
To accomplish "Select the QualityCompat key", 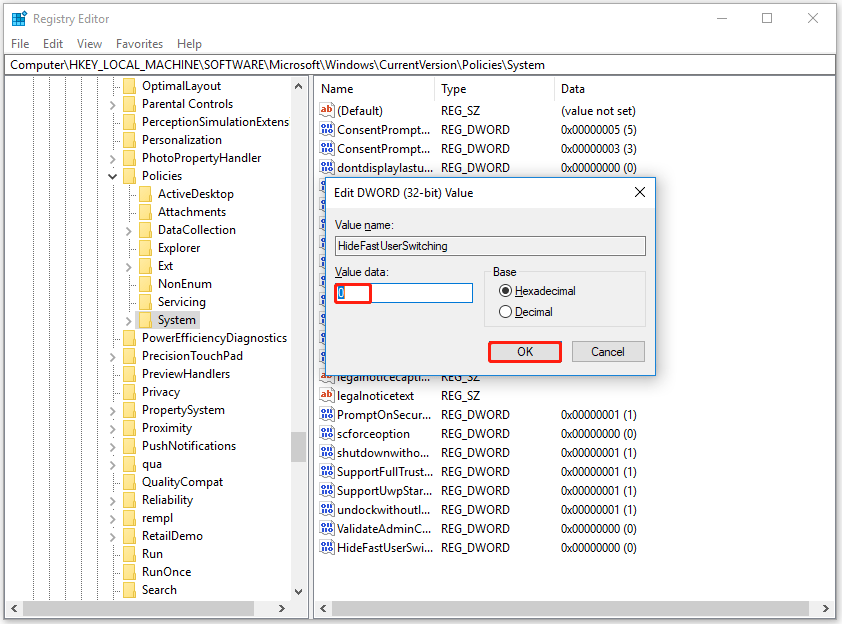I will tap(182, 482).
